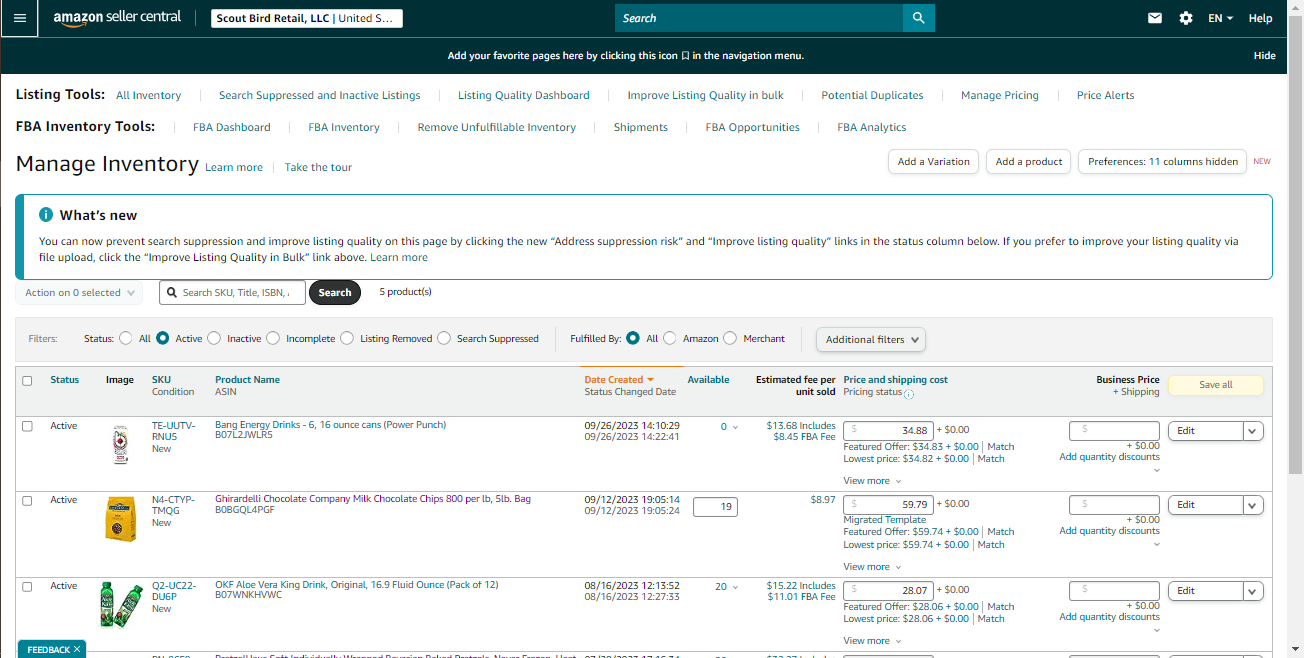The height and width of the screenshot is (658, 1304).
Task: Open Edit dropdown arrow for Ghirardelli row
Action: point(1254,505)
